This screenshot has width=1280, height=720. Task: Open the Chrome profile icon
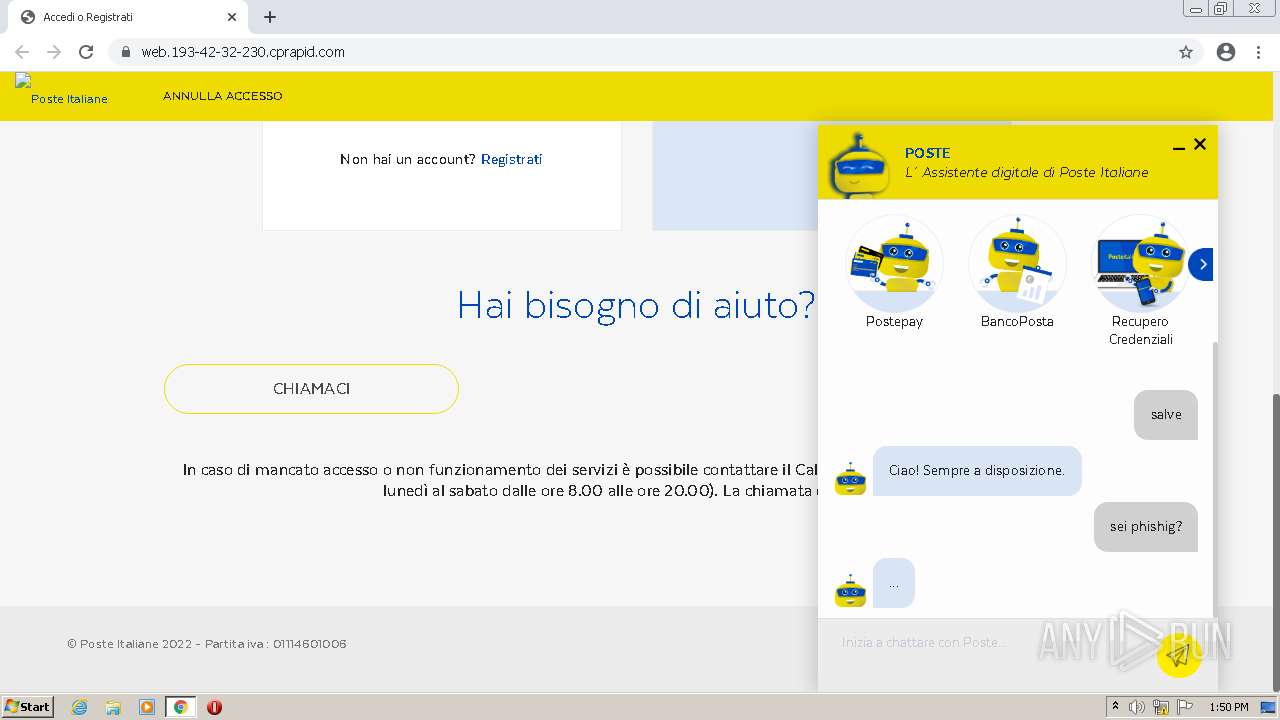[x=1226, y=52]
